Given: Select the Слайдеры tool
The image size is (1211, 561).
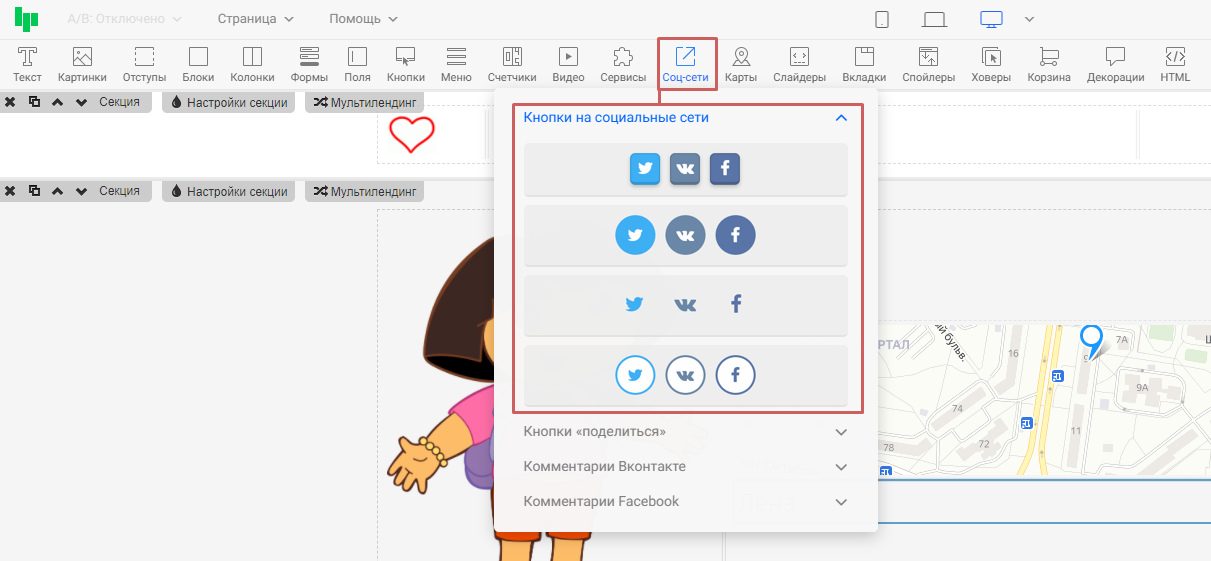Looking at the screenshot, I should point(799,65).
